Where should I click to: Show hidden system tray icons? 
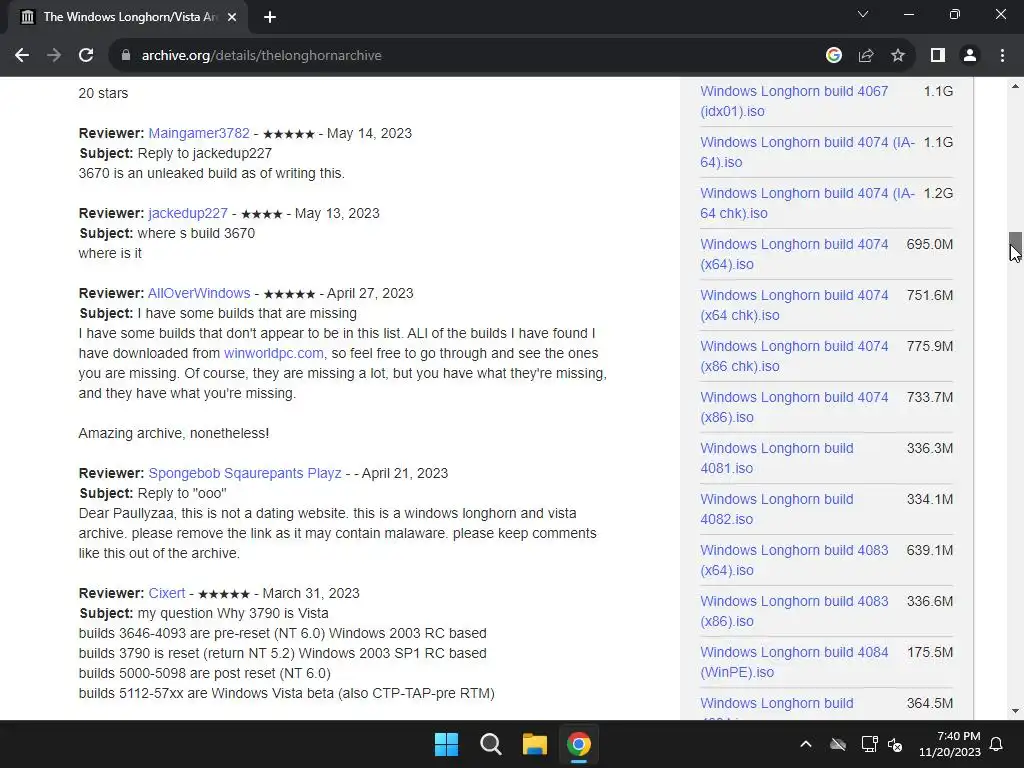(x=806, y=744)
